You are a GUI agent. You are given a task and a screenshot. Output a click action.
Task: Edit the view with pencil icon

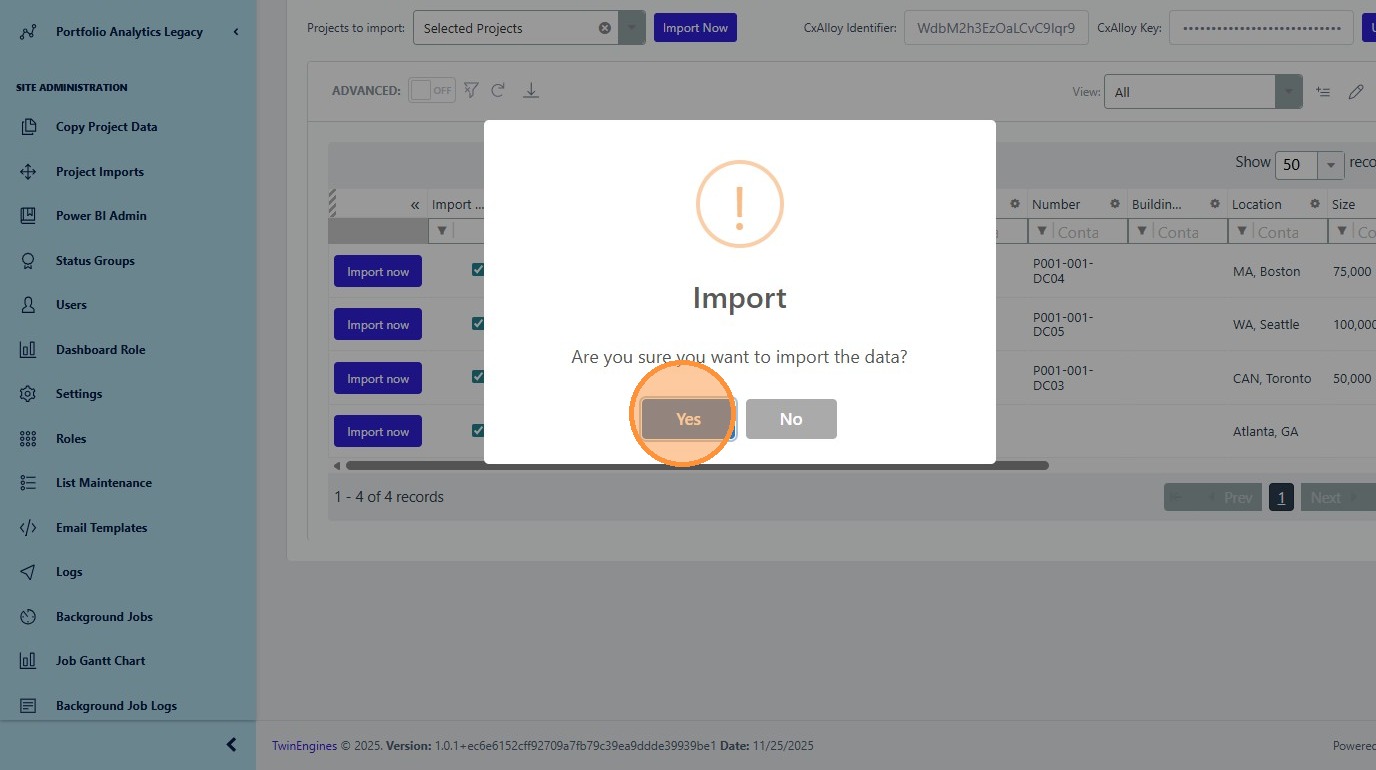pos(1356,92)
